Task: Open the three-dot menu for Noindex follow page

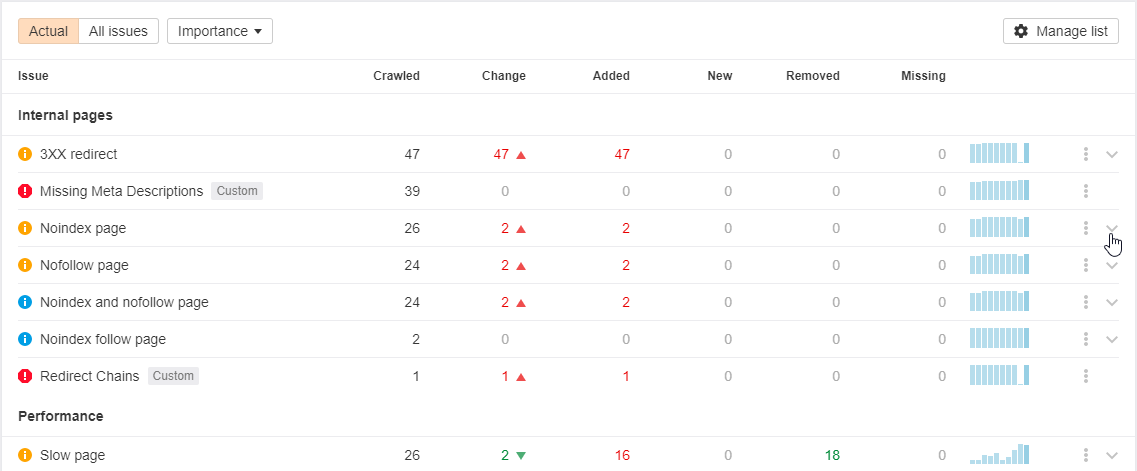Action: click(1086, 338)
